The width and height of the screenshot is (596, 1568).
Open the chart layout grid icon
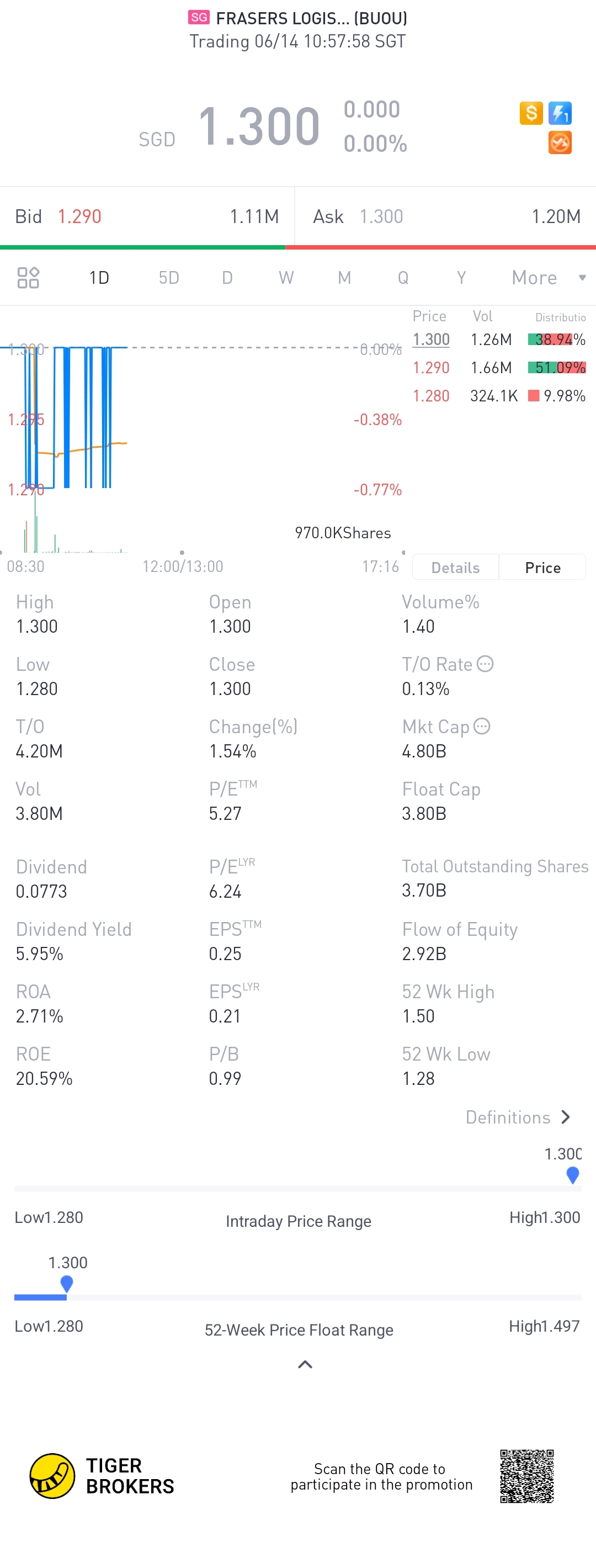pyautogui.click(x=28, y=278)
